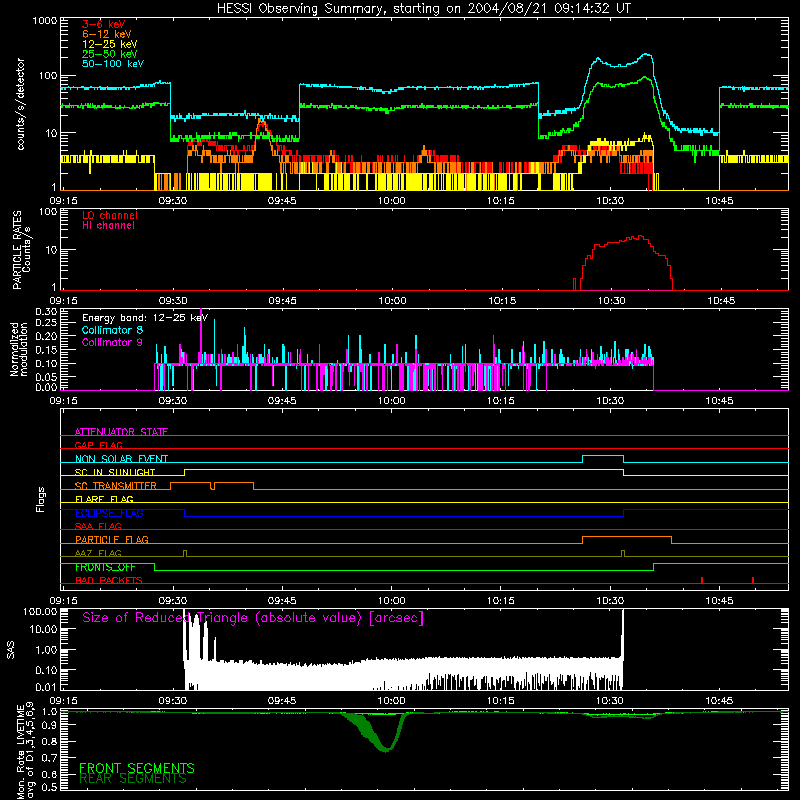Viewport: 800px width, 800px height.
Task: Click the ATTENUATOR STATE flag label
Action: [121, 432]
